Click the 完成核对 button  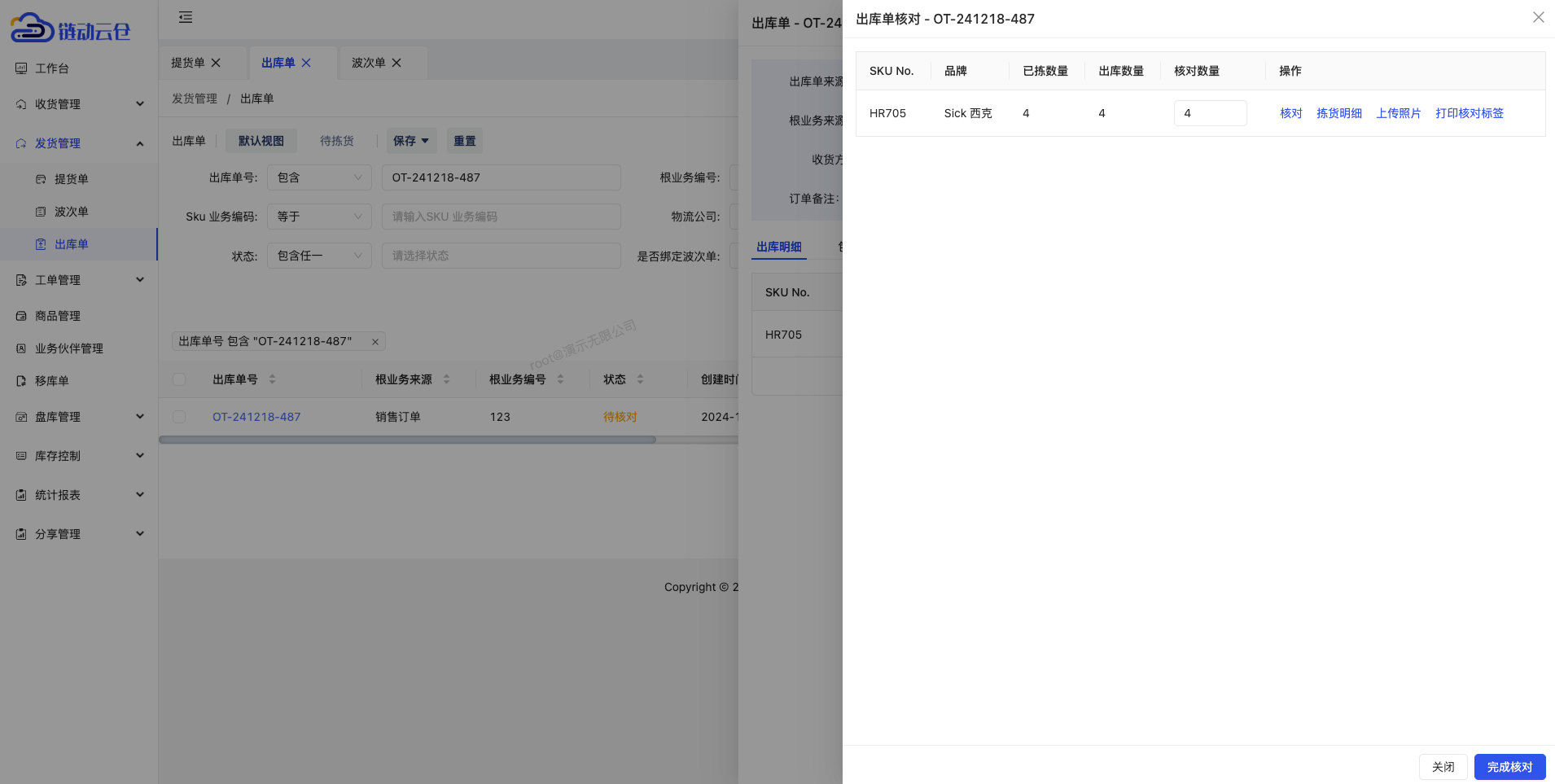point(1509,766)
